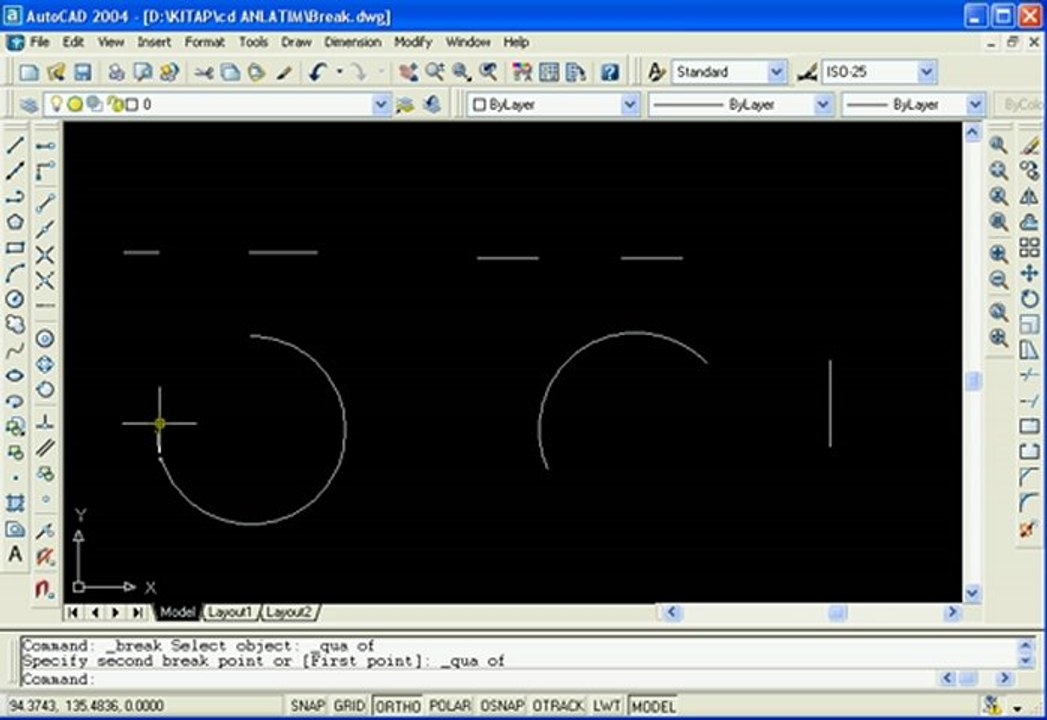Select the Ellipse draw tool
This screenshot has height=720, width=1047.
coord(15,375)
